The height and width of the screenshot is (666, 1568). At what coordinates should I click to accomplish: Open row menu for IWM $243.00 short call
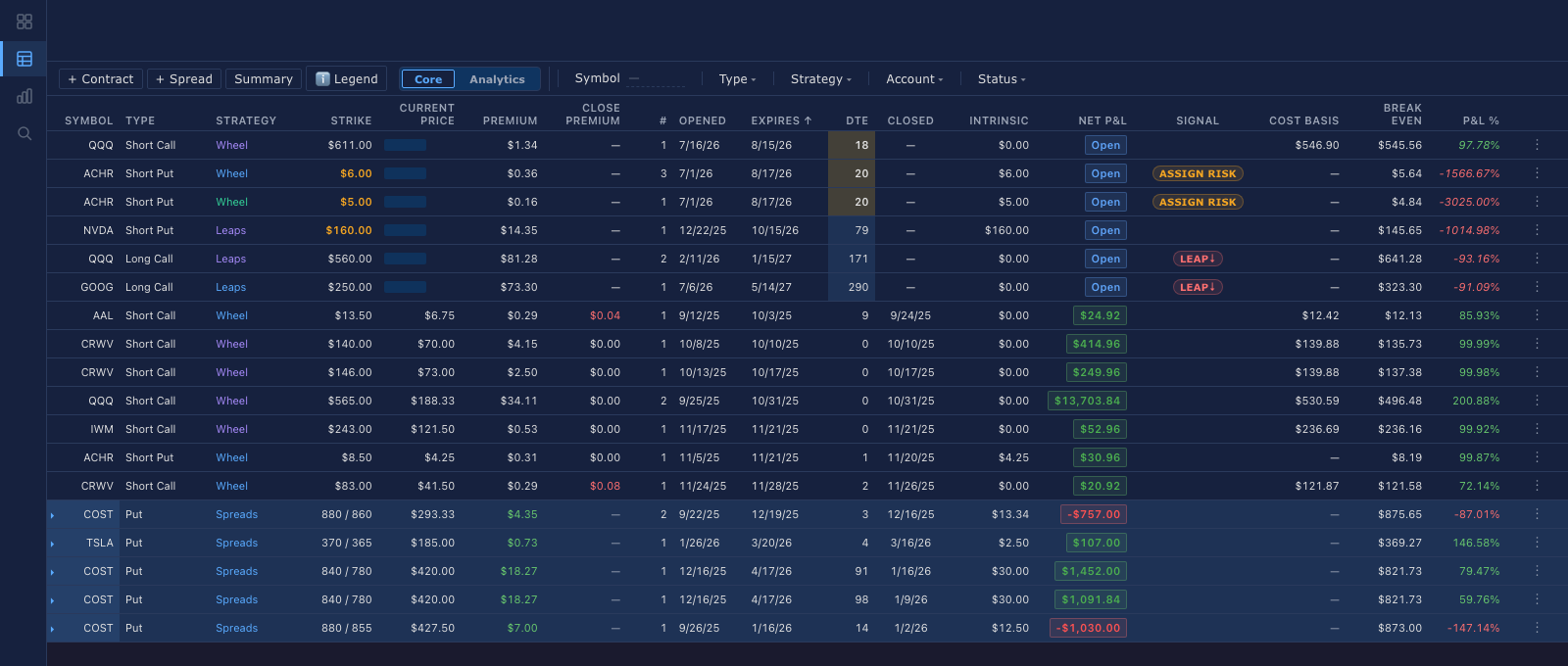click(x=1537, y=429)
